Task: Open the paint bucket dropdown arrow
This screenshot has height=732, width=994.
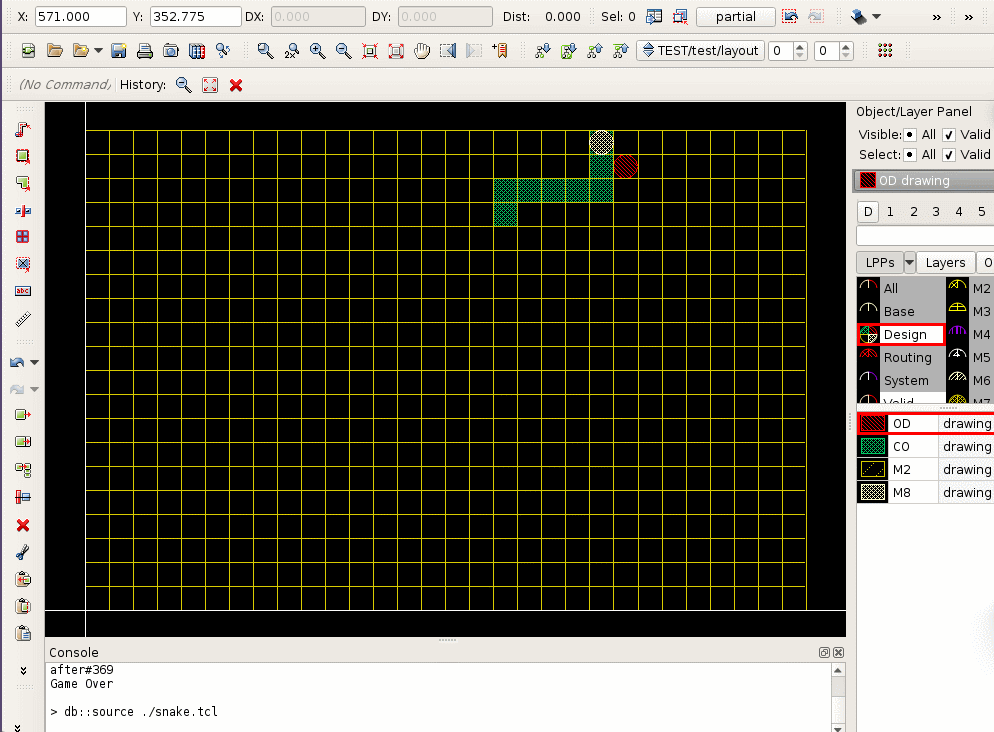Action: (x=877, y=16)
